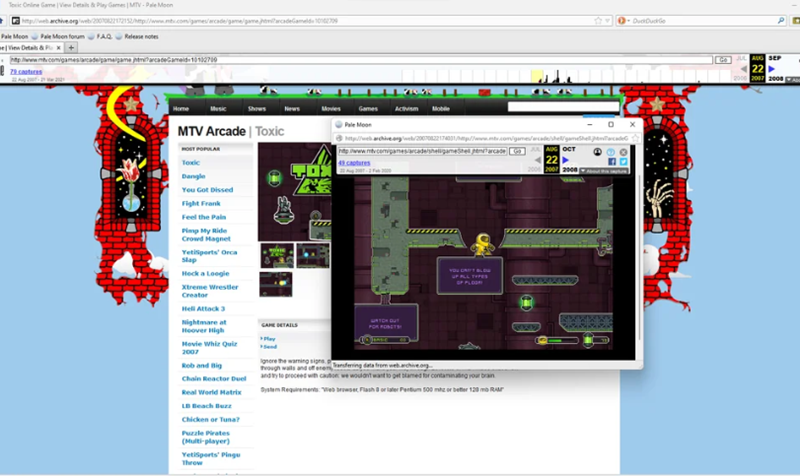This screenshot has height=476, width=800.
Task: Open Fight Frank game link
Action: (201, 204)
